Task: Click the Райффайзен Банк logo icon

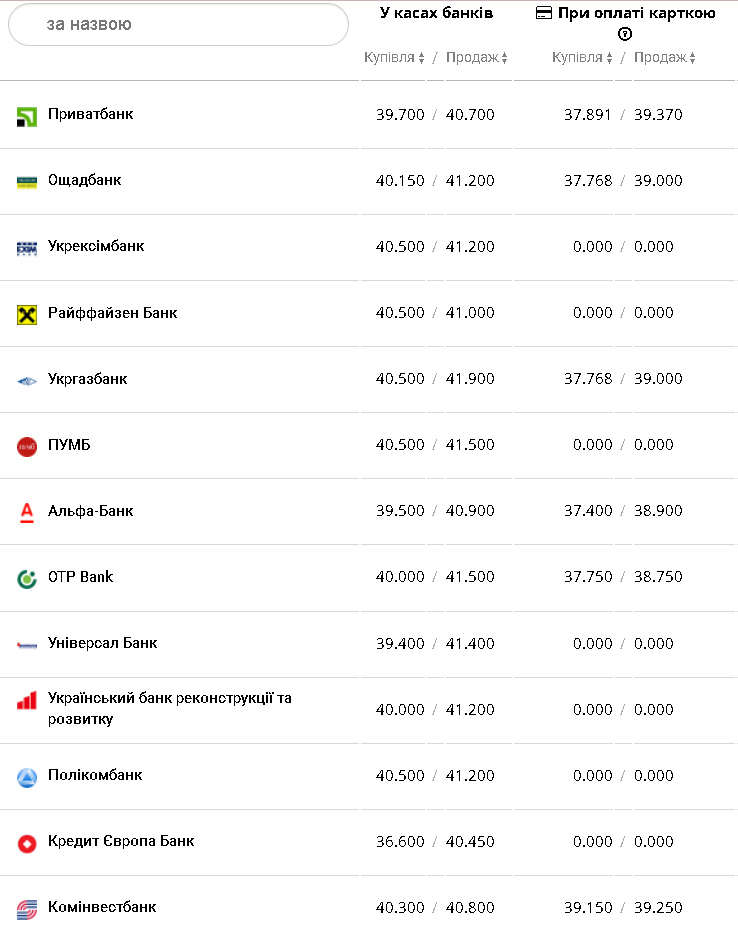Action: (x=27, y=314)
